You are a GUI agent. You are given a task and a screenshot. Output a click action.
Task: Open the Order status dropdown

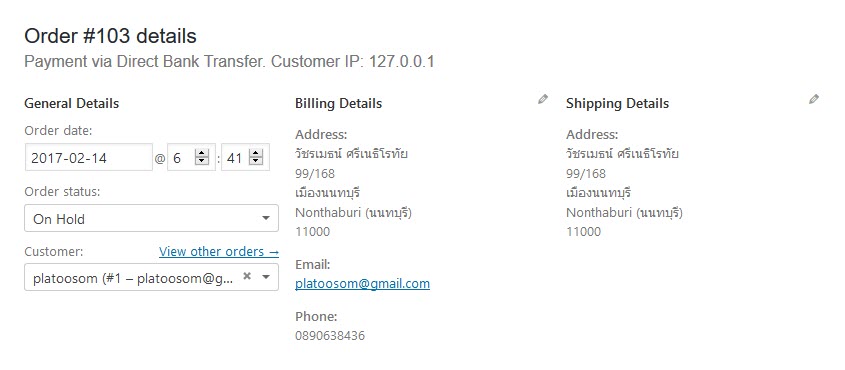151,219
